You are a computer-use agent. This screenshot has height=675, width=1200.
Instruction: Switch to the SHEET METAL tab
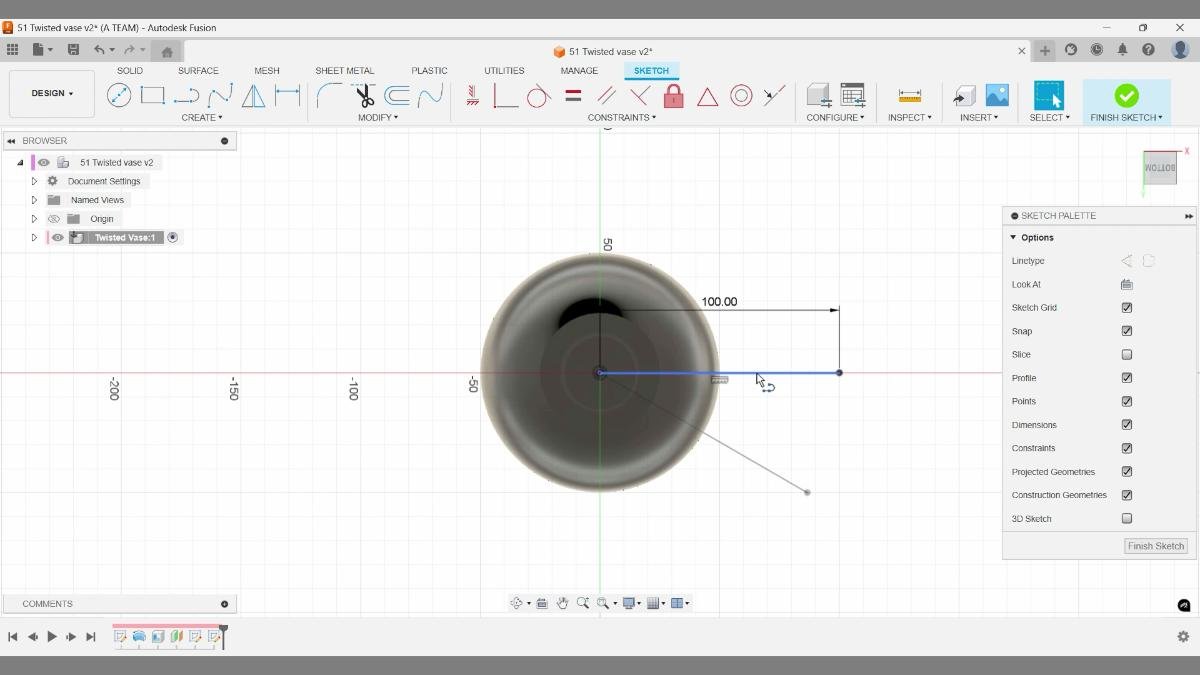coord(344,70)
